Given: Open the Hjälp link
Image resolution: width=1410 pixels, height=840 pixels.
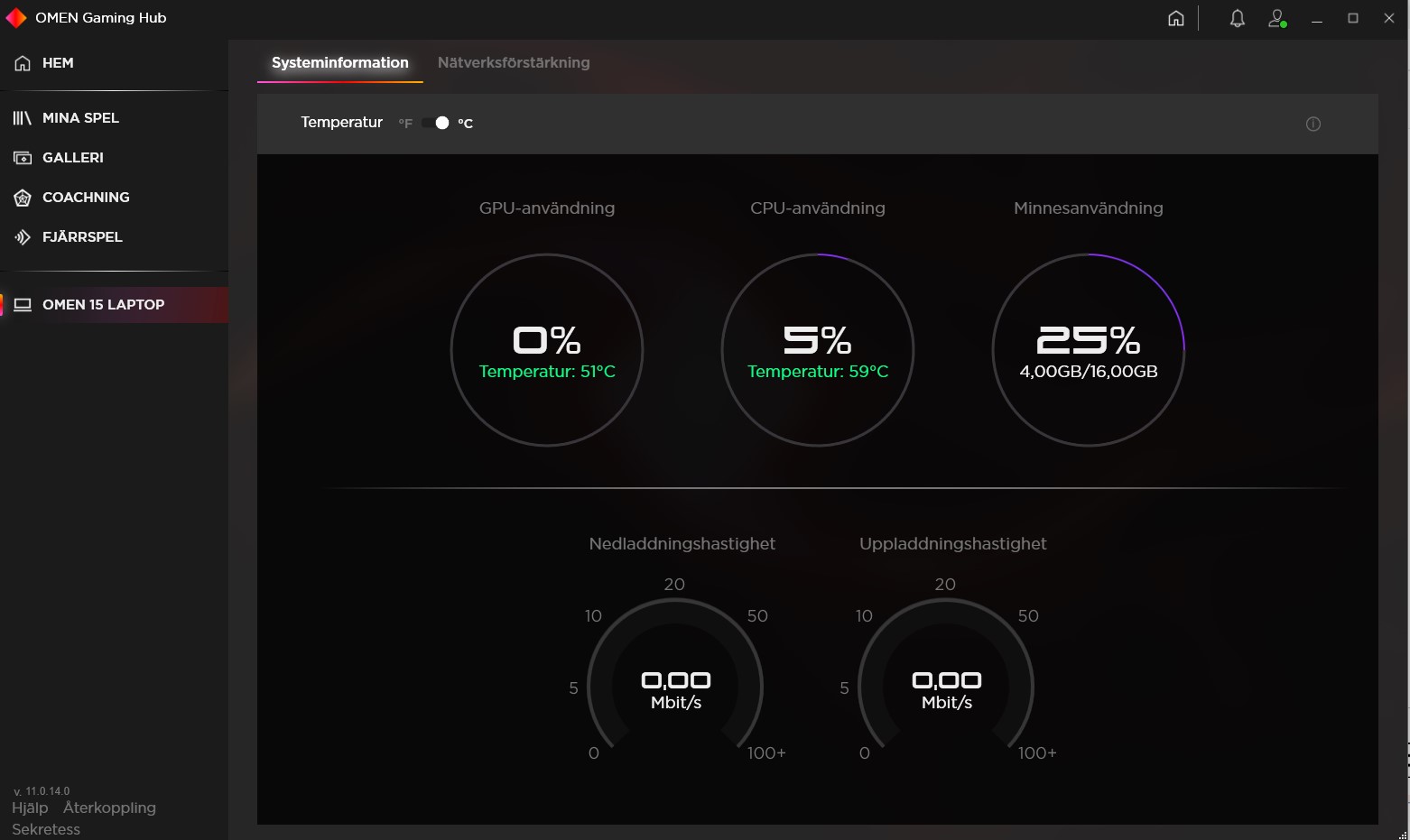Looking at the screenshot, I should [28, 808].
